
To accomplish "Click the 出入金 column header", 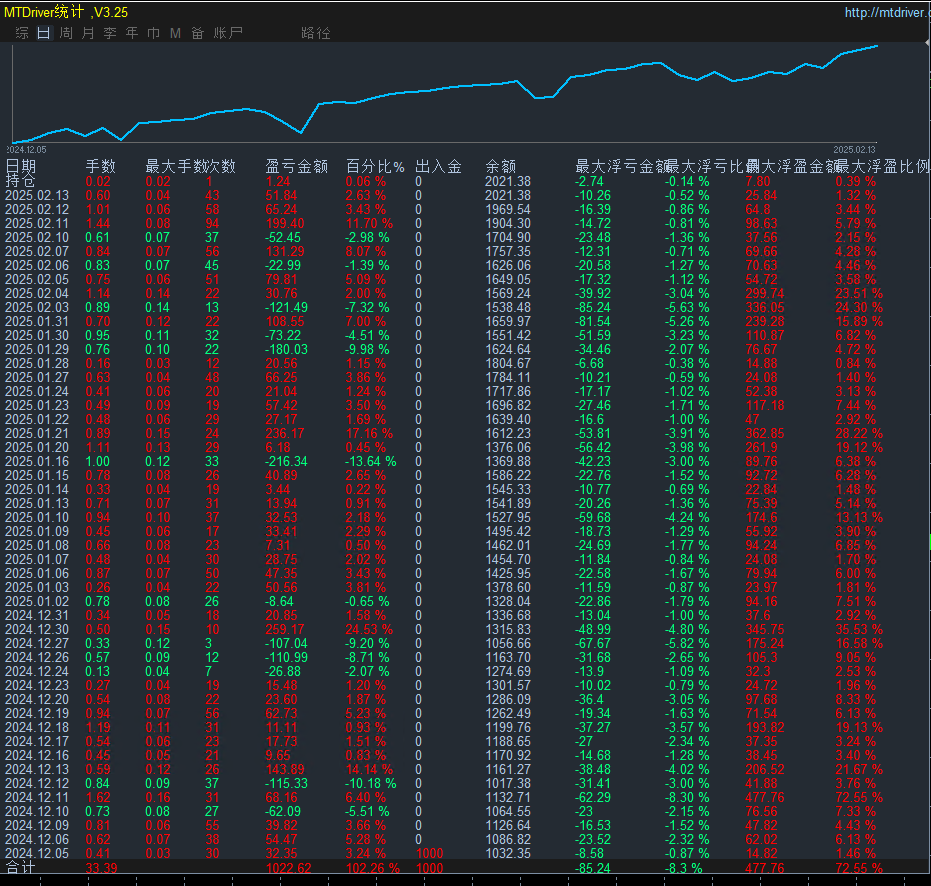I will [438, 166].
